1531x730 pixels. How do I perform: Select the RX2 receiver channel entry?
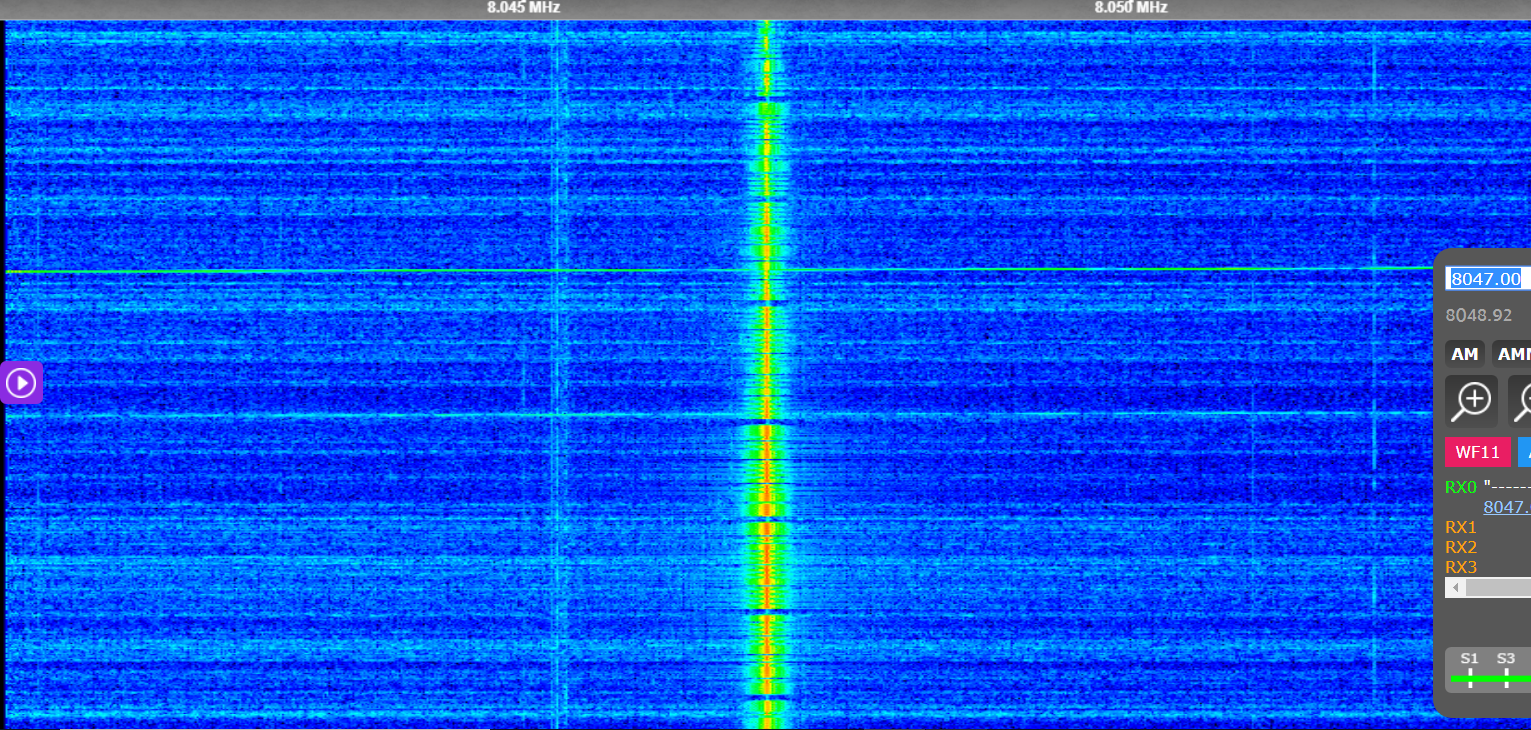(x=1461, y=547)
